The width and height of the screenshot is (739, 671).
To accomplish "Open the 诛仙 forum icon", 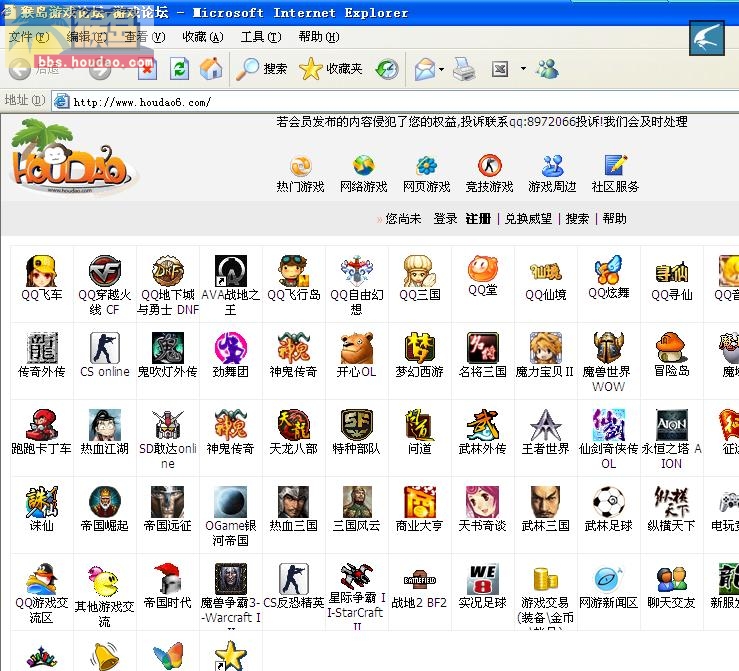I will [41, 502].
